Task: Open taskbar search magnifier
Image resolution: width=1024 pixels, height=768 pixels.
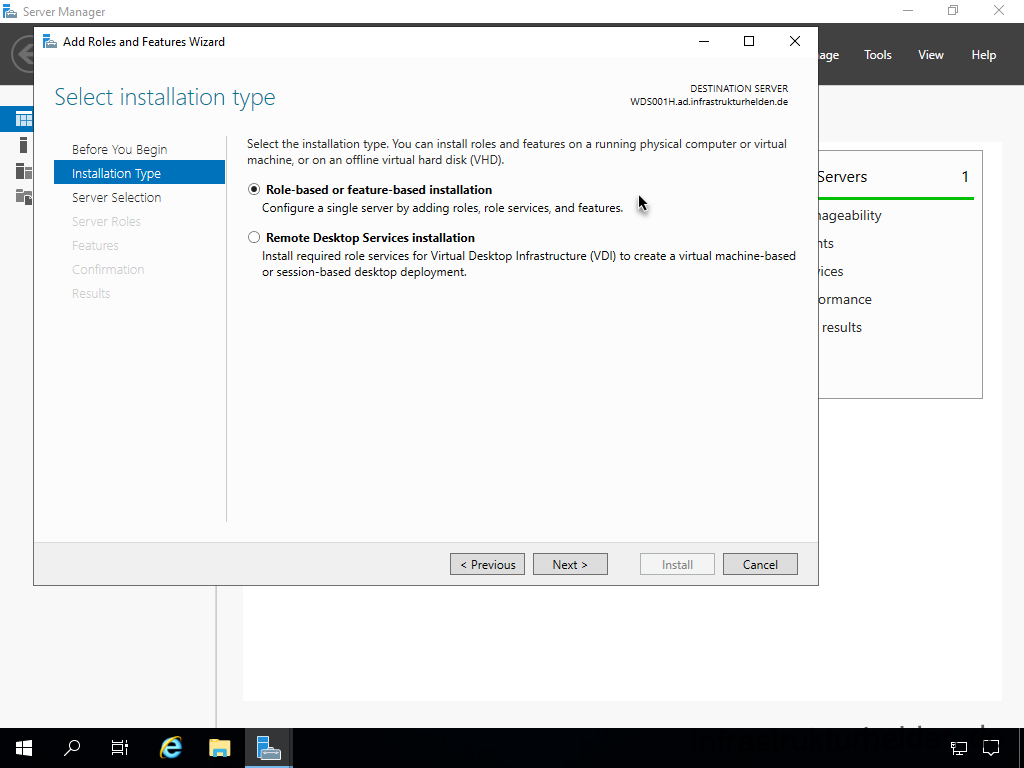Action: pyautogui.click(x=72, y=748)
